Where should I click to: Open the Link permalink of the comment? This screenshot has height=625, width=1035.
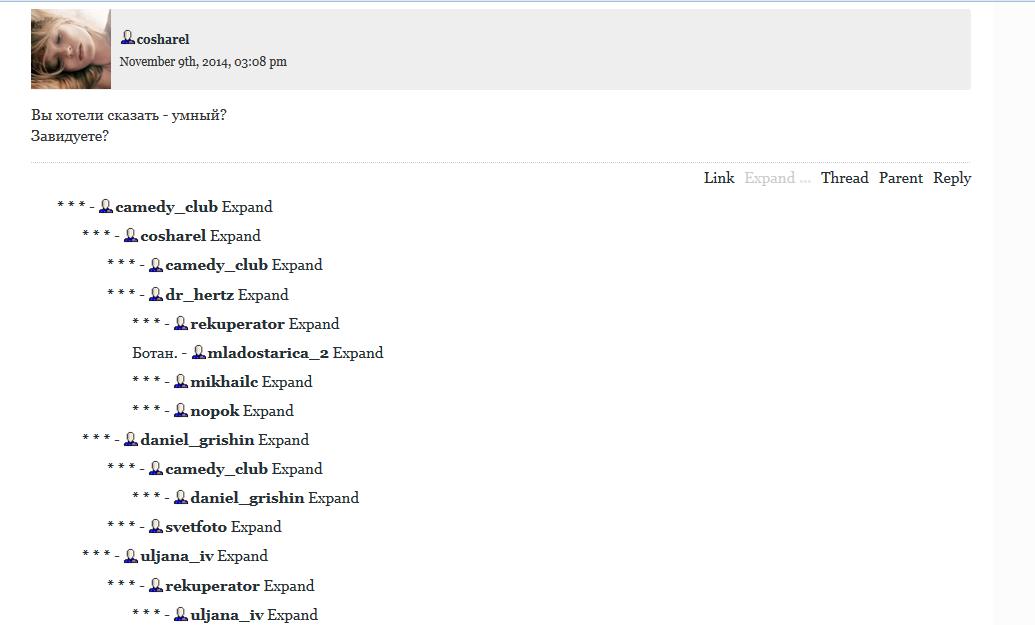tap(719, 178)
